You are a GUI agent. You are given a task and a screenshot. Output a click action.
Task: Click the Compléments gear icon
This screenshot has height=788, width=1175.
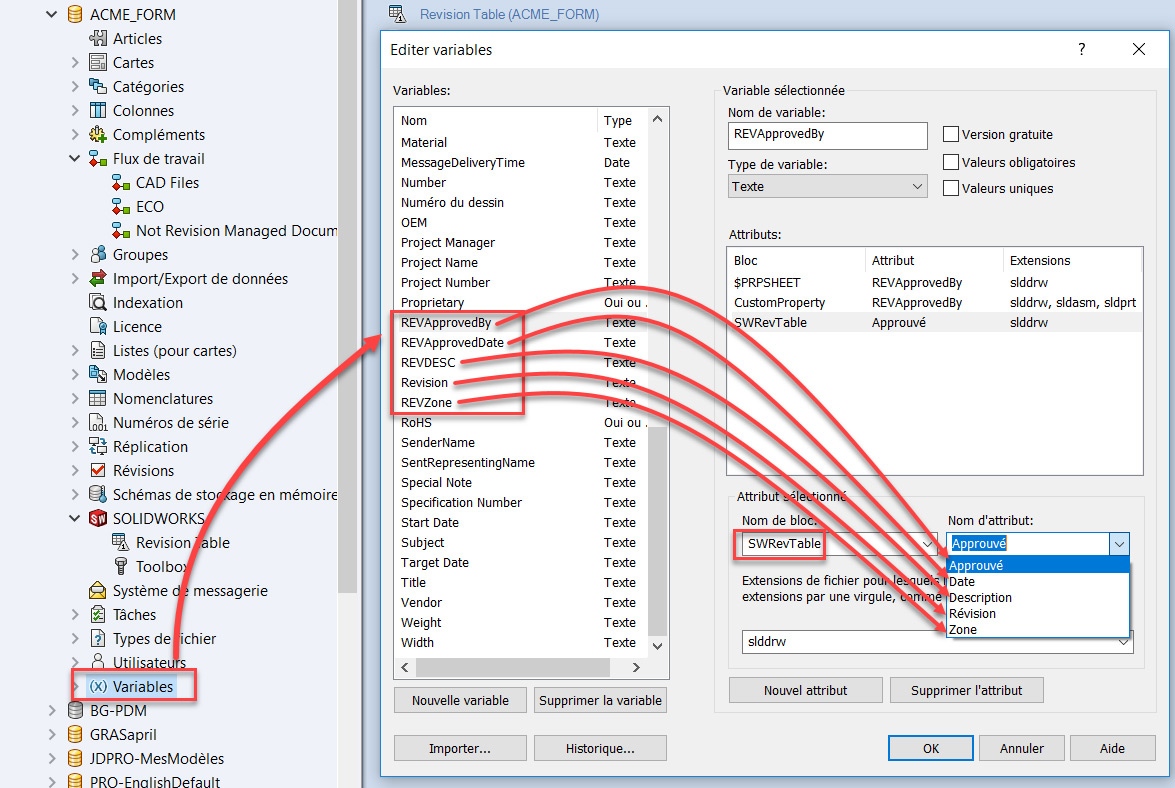tap(98, 134)
